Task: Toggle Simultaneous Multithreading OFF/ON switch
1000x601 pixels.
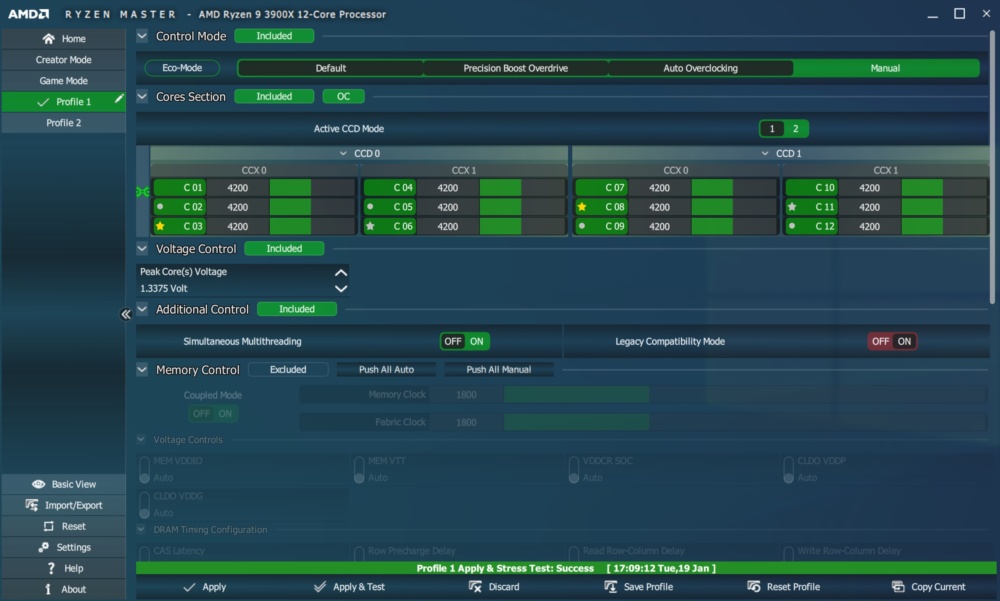Action: tap(464, 341)
